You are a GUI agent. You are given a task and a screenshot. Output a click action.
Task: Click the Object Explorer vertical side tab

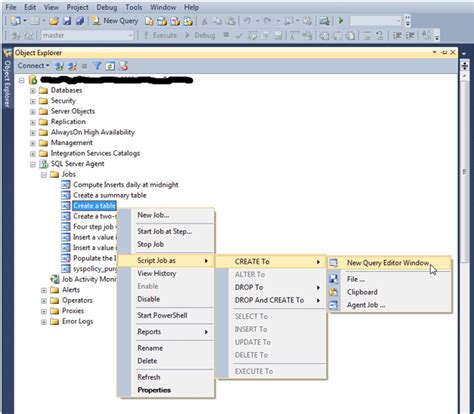point(7,79)
